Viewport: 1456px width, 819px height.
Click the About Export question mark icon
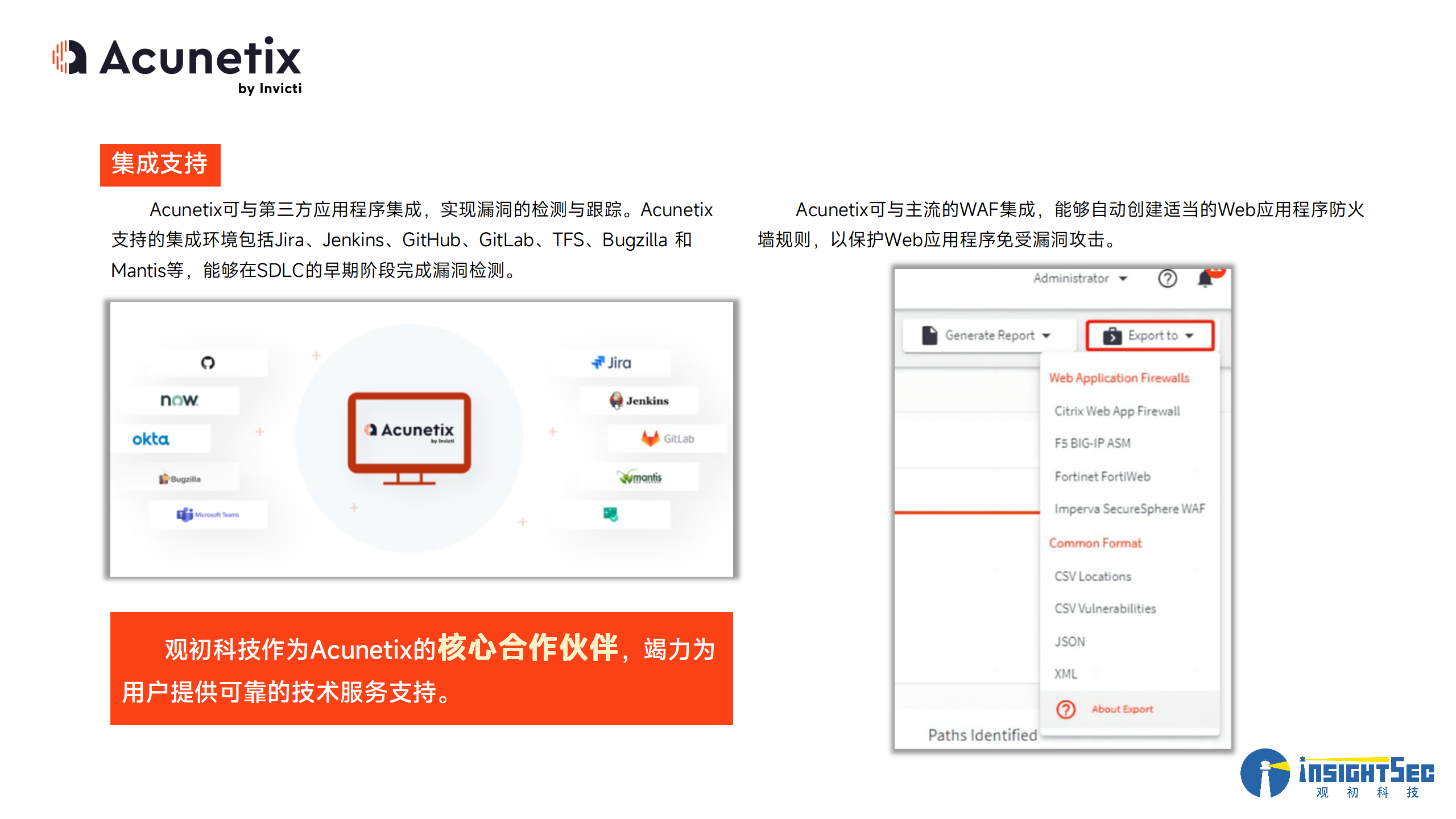[x=1066, y=709]
